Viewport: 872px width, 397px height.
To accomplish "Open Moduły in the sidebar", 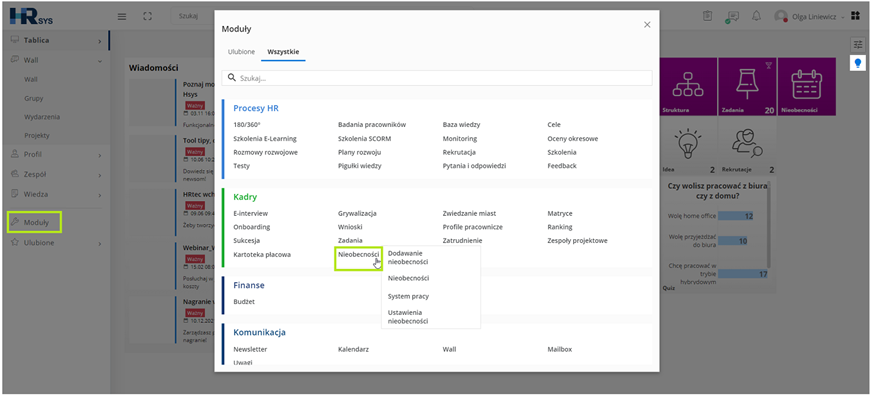I will click(x=36, y=223).
